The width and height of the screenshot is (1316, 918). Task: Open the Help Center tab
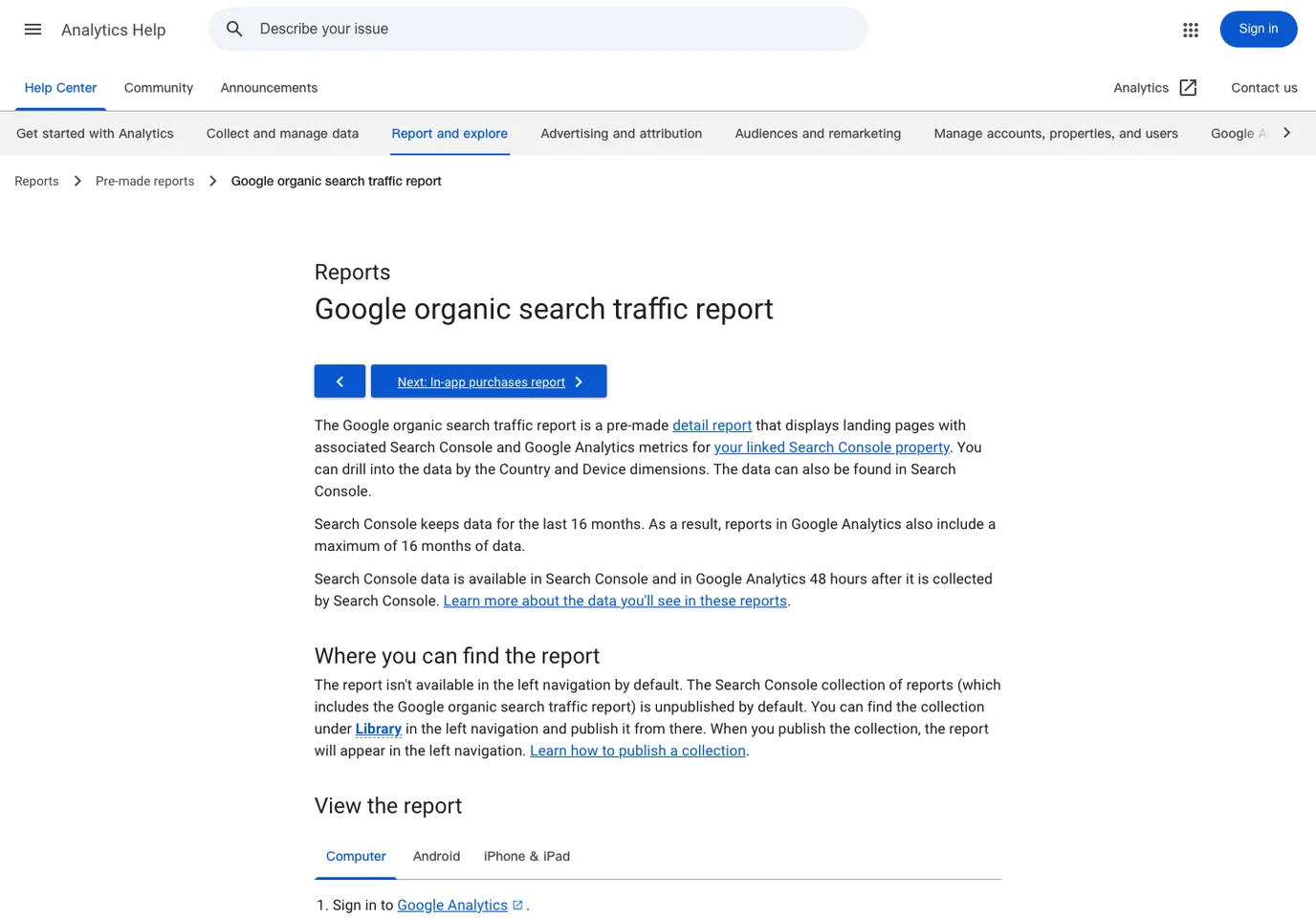pyautogui.click(x=60, y=88)
